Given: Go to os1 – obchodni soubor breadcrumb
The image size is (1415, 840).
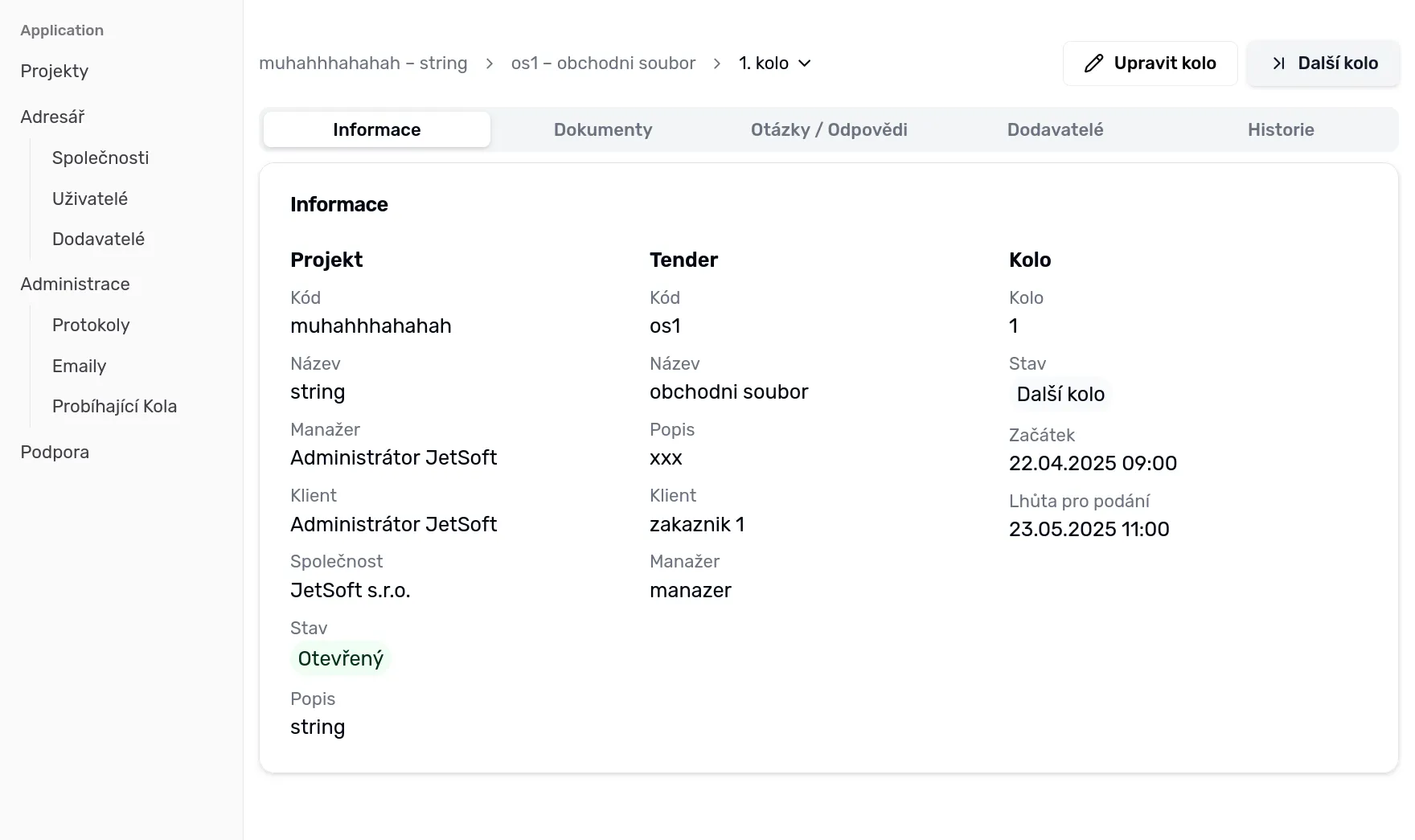Looking at the screenshot, I should [603, 64].
